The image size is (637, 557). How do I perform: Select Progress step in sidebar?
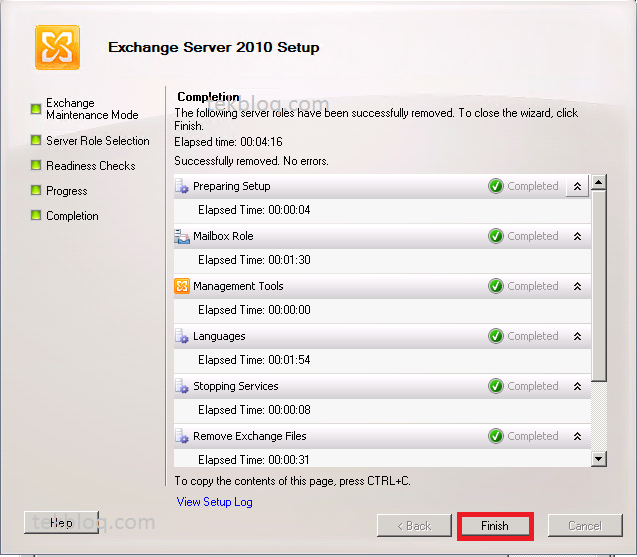tap(67, 191)
